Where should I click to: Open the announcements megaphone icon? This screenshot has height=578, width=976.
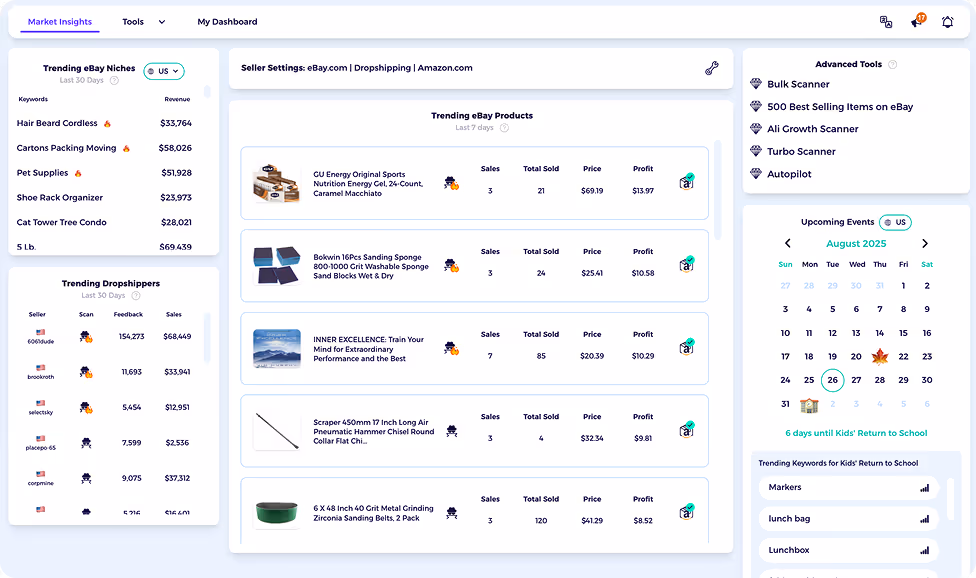918,21
